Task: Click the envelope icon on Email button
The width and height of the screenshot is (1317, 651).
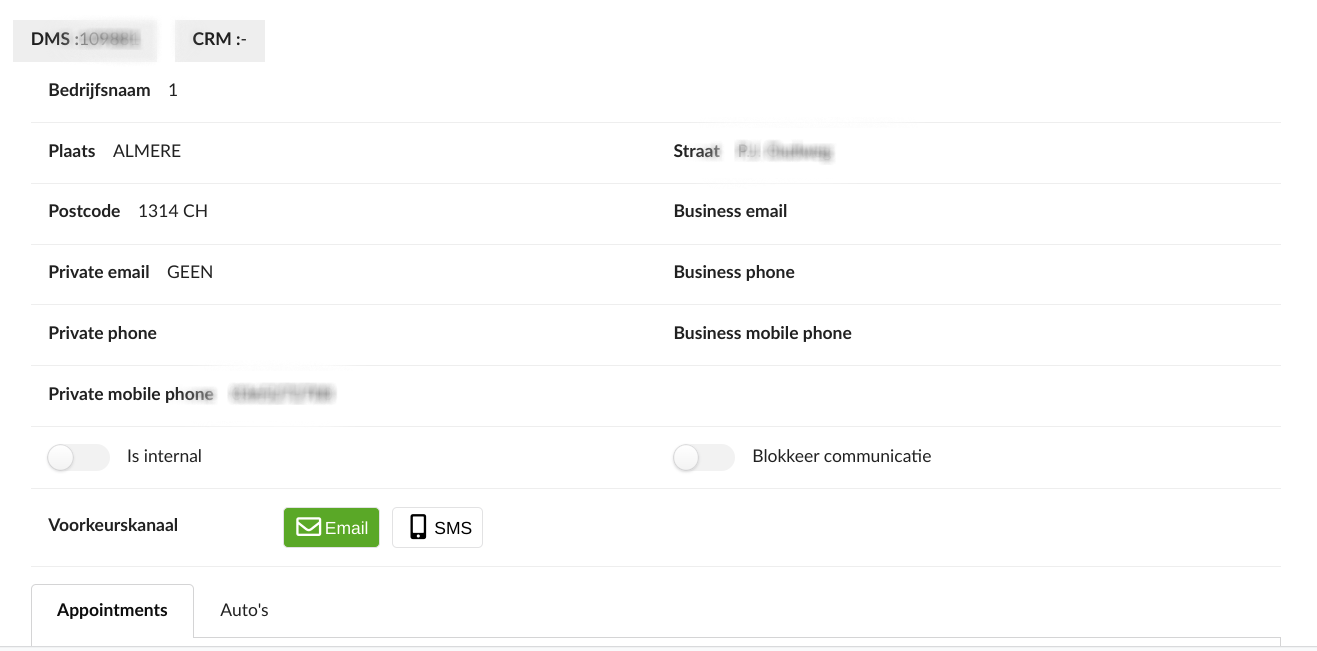Action: point(309,527)
